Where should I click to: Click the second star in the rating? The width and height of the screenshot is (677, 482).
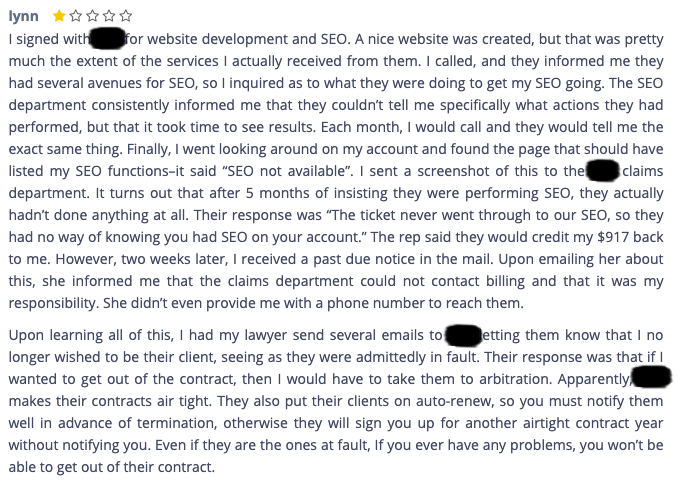click(75, 17)
